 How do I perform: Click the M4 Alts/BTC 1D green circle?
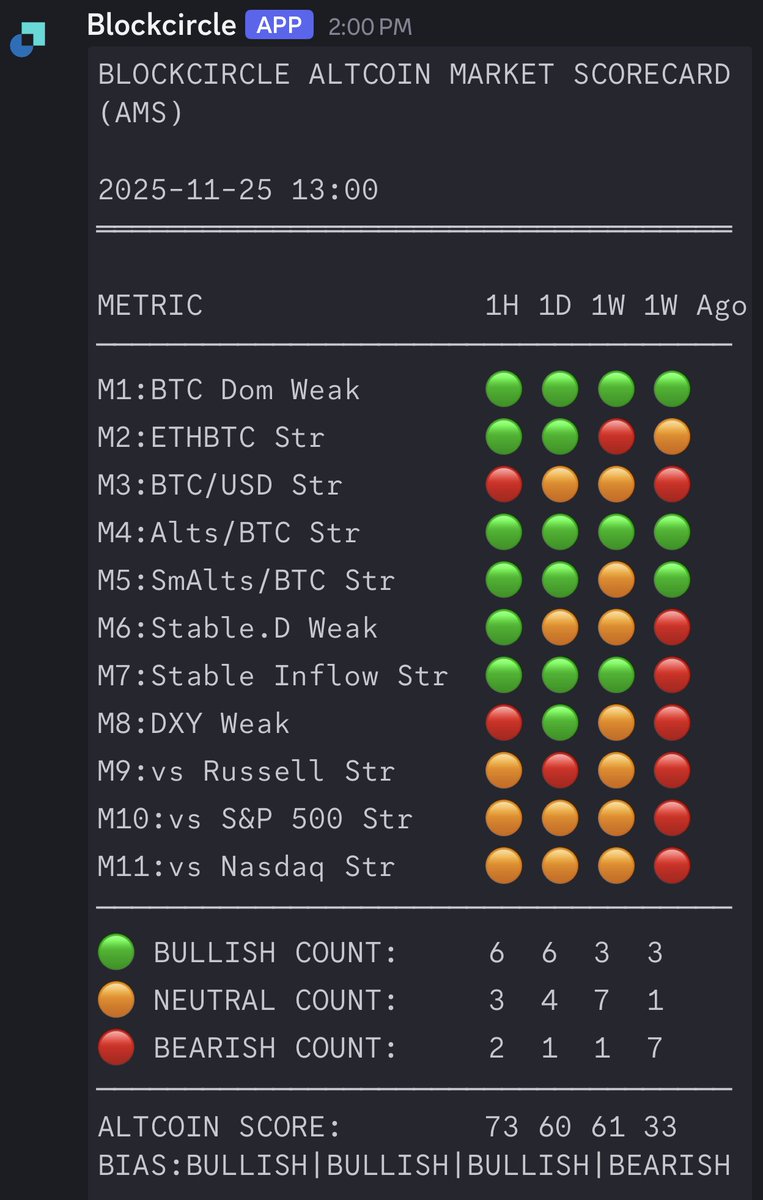560,533
